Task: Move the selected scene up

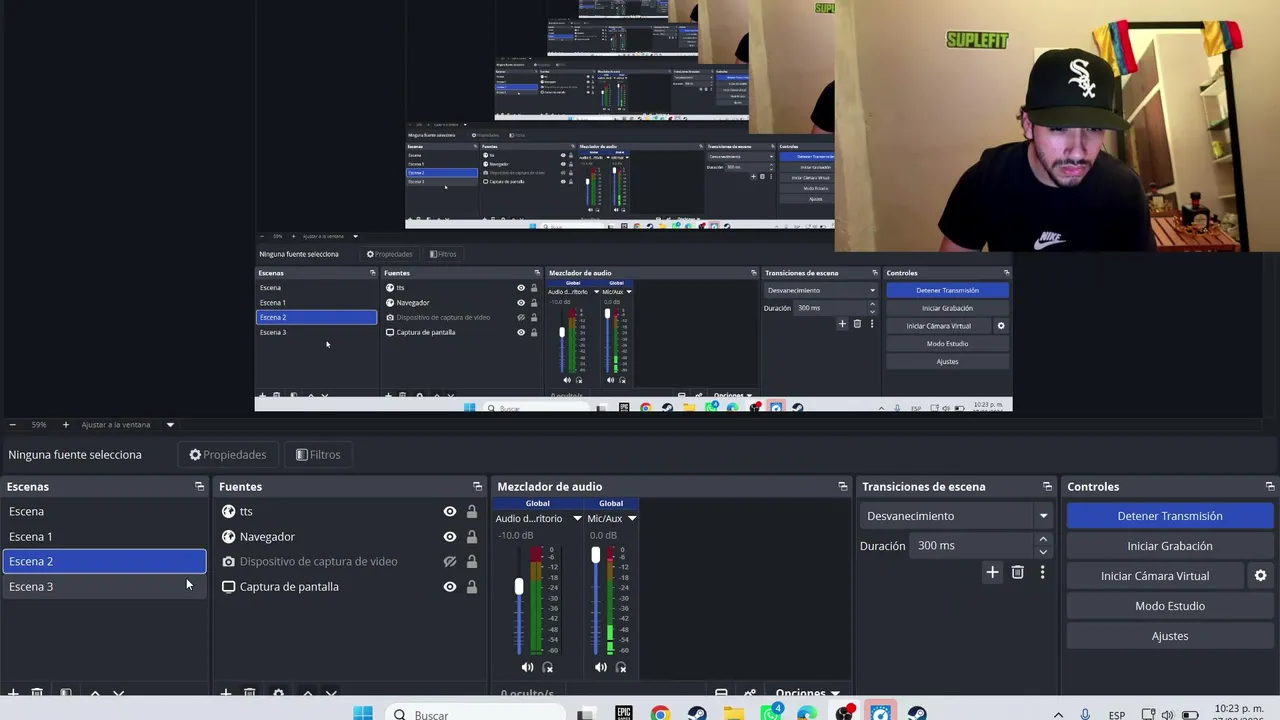Action: (x=95, y=693)
